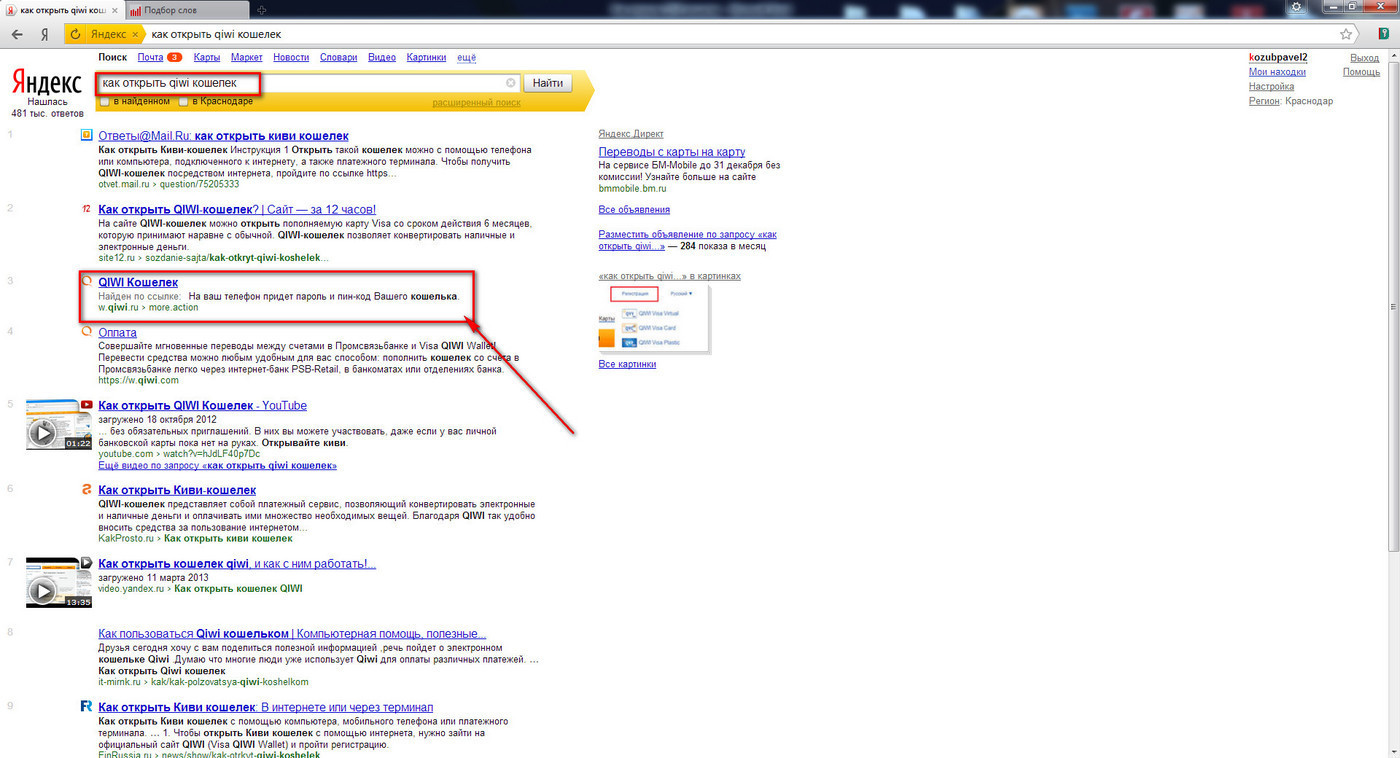Enable the 'в найденном' checkbox

point(105,101)
